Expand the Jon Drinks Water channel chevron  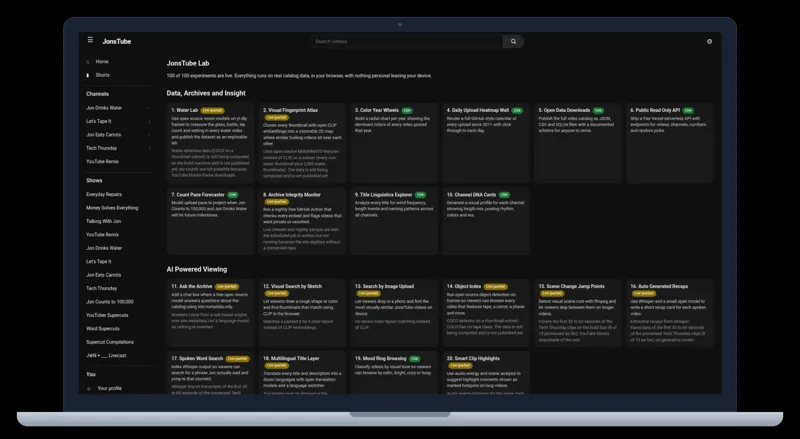pos(148,108)
